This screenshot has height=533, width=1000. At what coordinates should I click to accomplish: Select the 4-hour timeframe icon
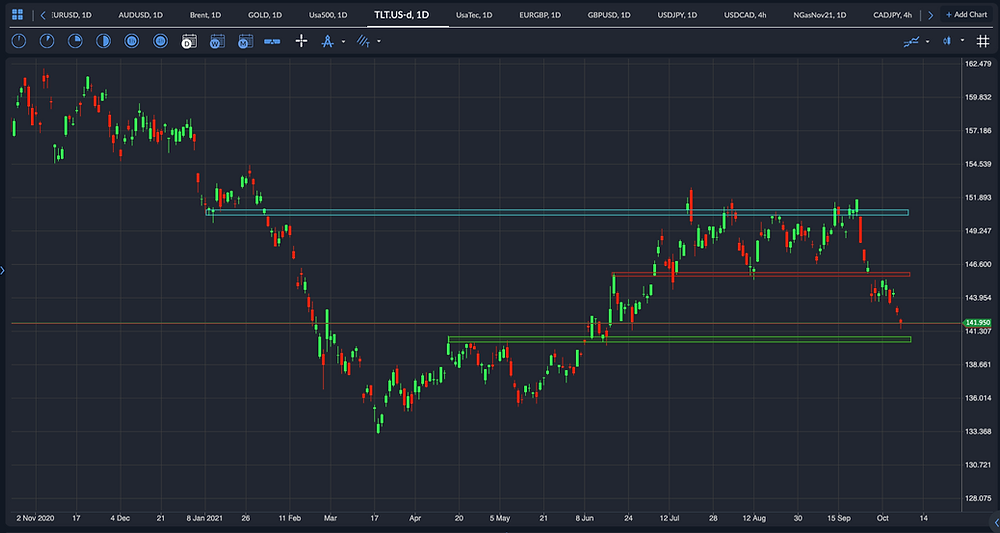pos(160,41)
